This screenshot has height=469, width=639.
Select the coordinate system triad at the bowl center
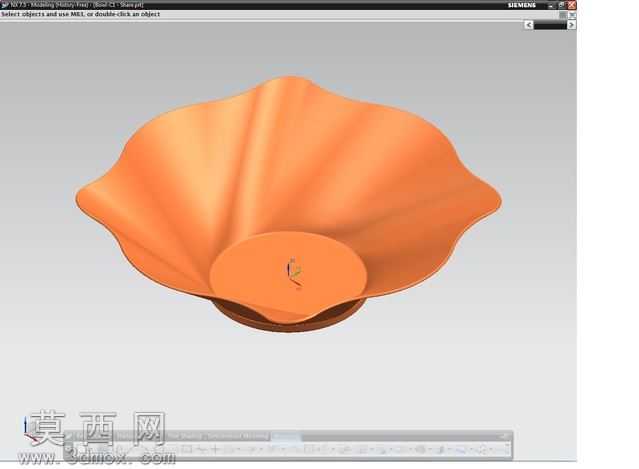click(294, 272)
